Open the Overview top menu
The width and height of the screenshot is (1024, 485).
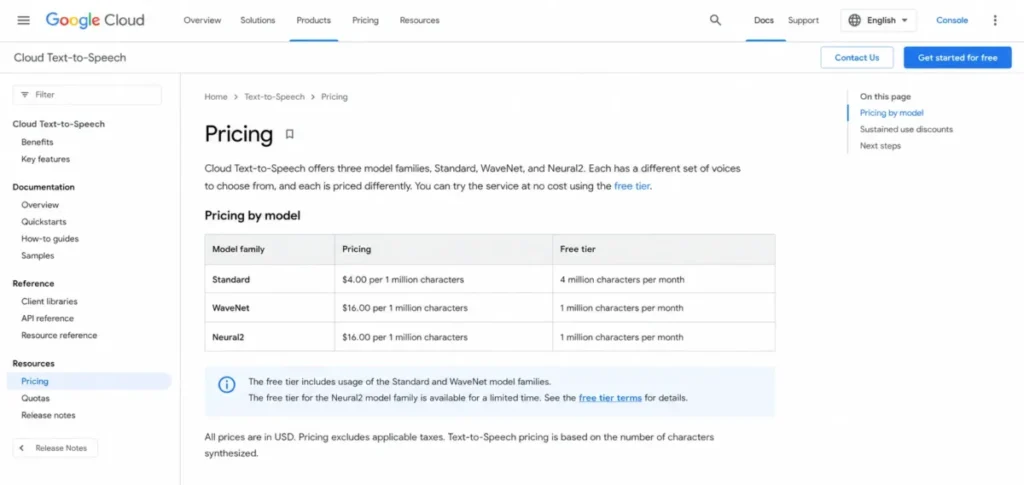tap(202, 20)
